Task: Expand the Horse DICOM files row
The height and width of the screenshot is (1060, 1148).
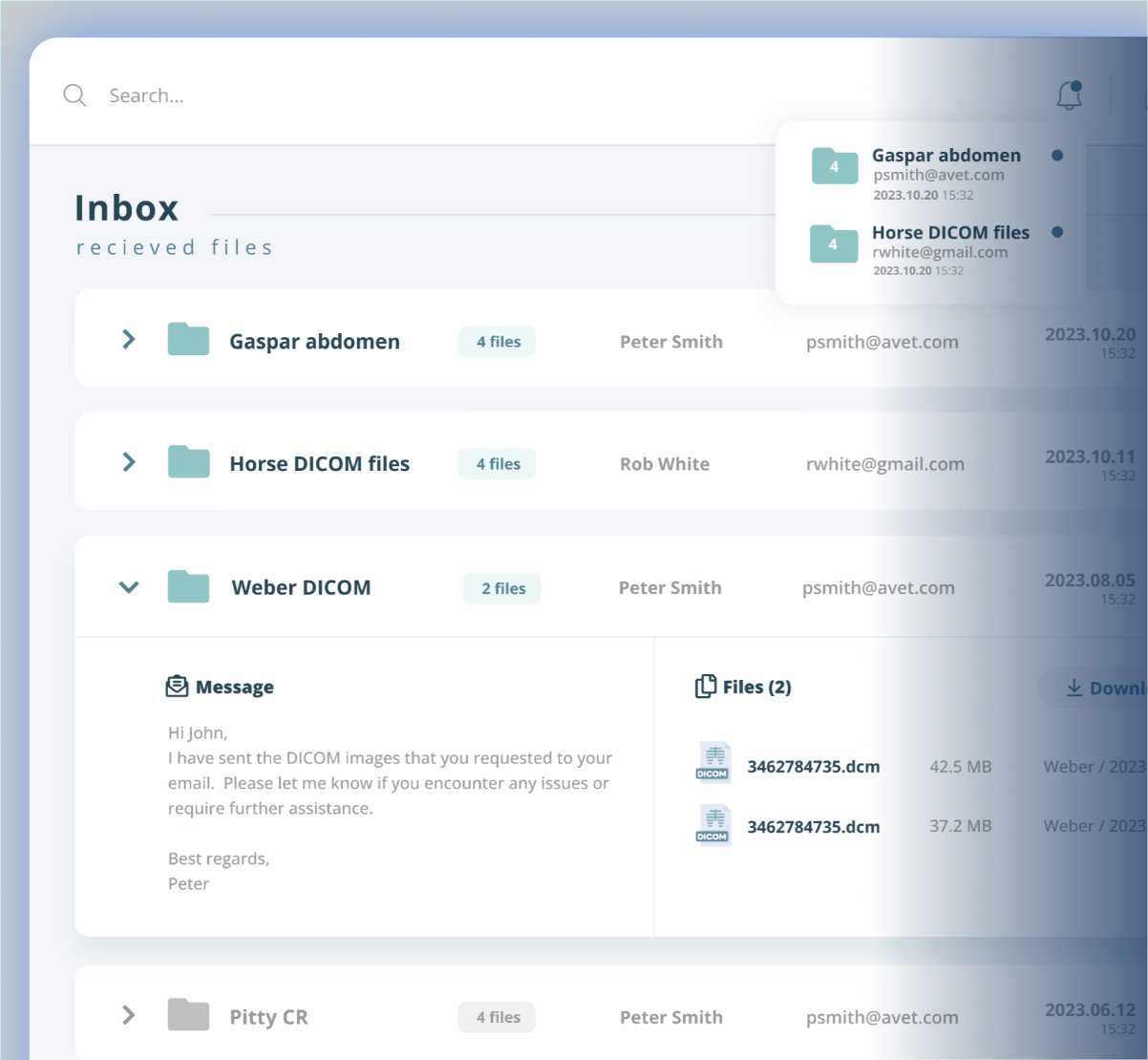Action: pos(129,463)
